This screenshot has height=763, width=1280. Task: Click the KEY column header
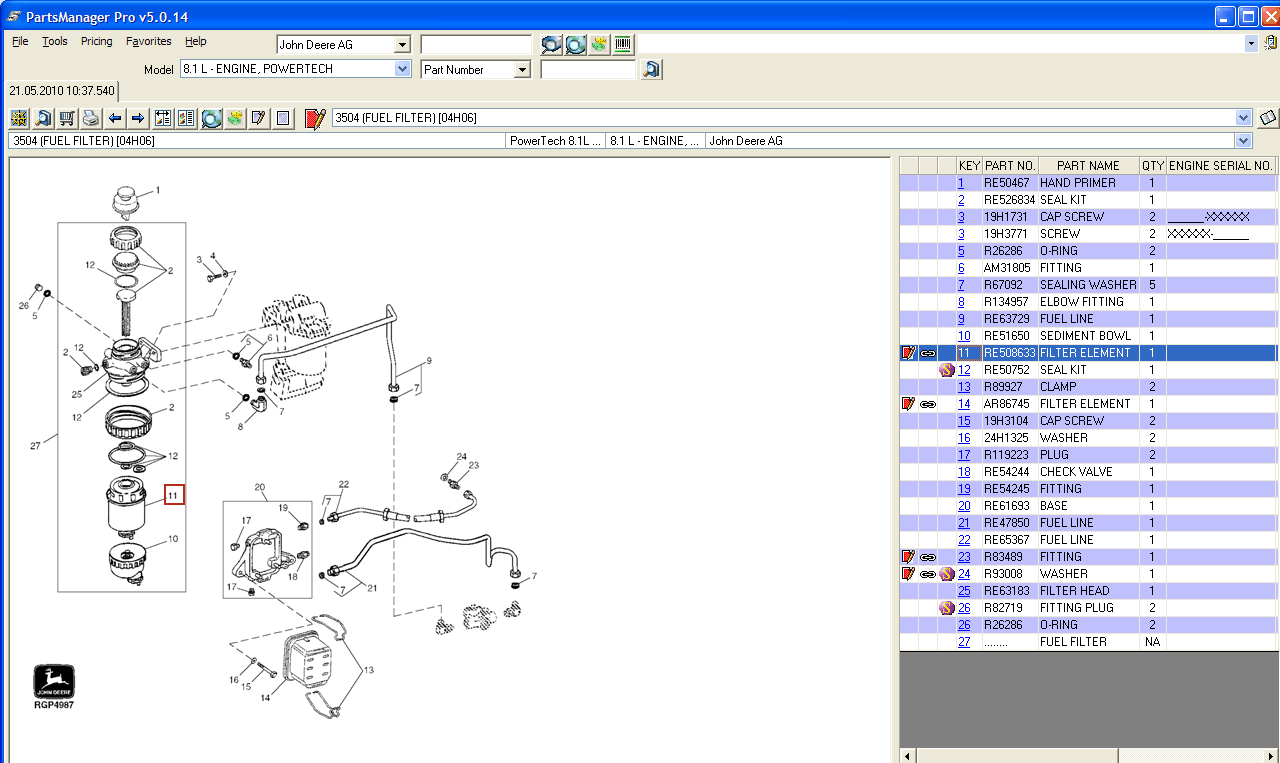tap(969, 166)
